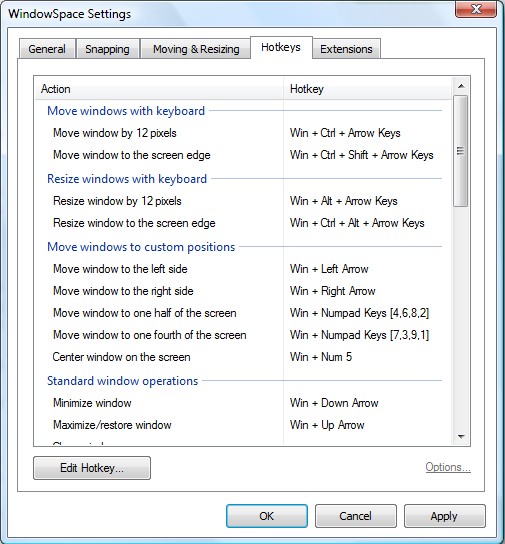The image size is (505, 544).
Task: Click 'Move windows to custom positions' heading
Action: 141,247
